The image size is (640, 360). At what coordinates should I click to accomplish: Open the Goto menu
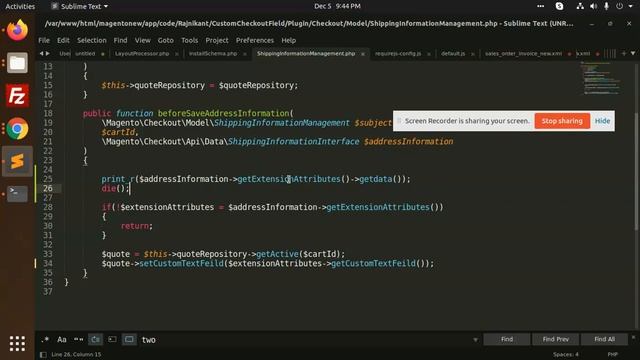(165, 40)
